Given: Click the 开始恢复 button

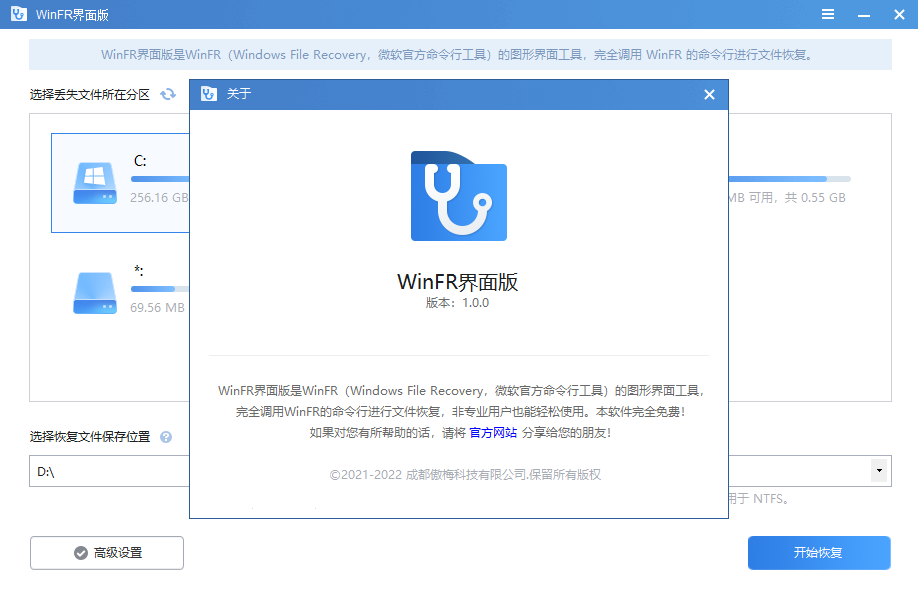Looking at the screenshot, I should 819,553.
